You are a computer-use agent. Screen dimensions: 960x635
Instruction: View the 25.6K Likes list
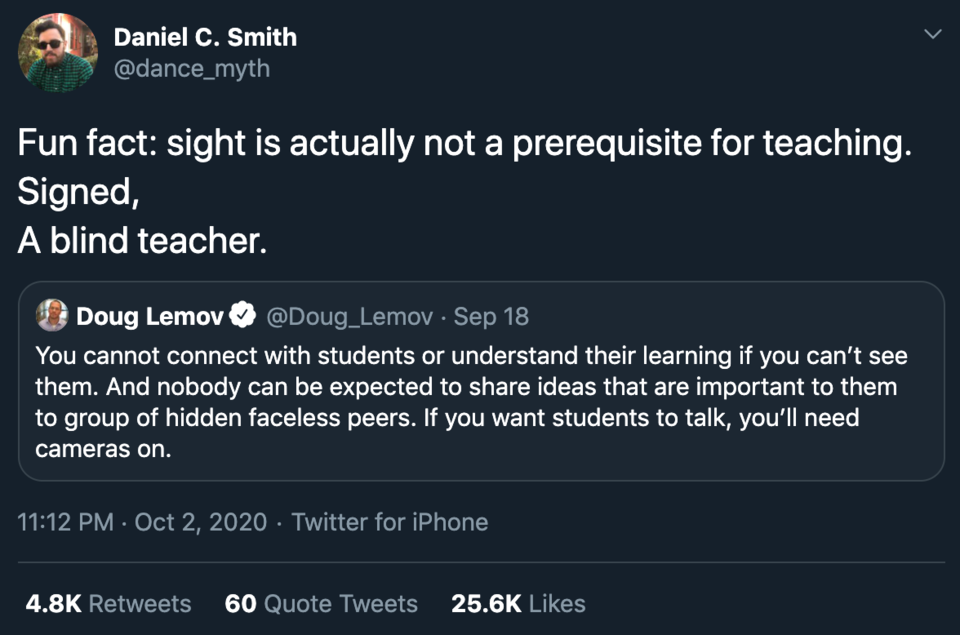pos(517,604)
